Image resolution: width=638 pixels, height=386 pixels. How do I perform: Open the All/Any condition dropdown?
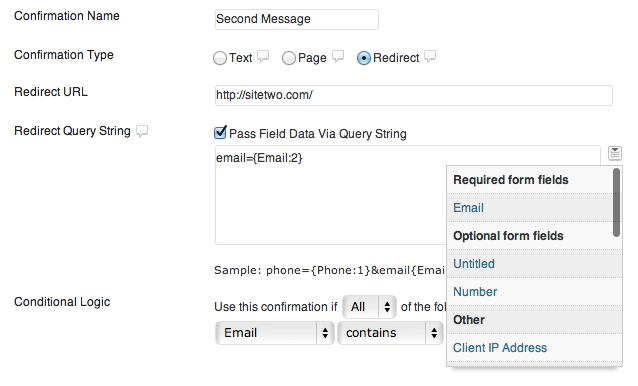click(369, 307)
